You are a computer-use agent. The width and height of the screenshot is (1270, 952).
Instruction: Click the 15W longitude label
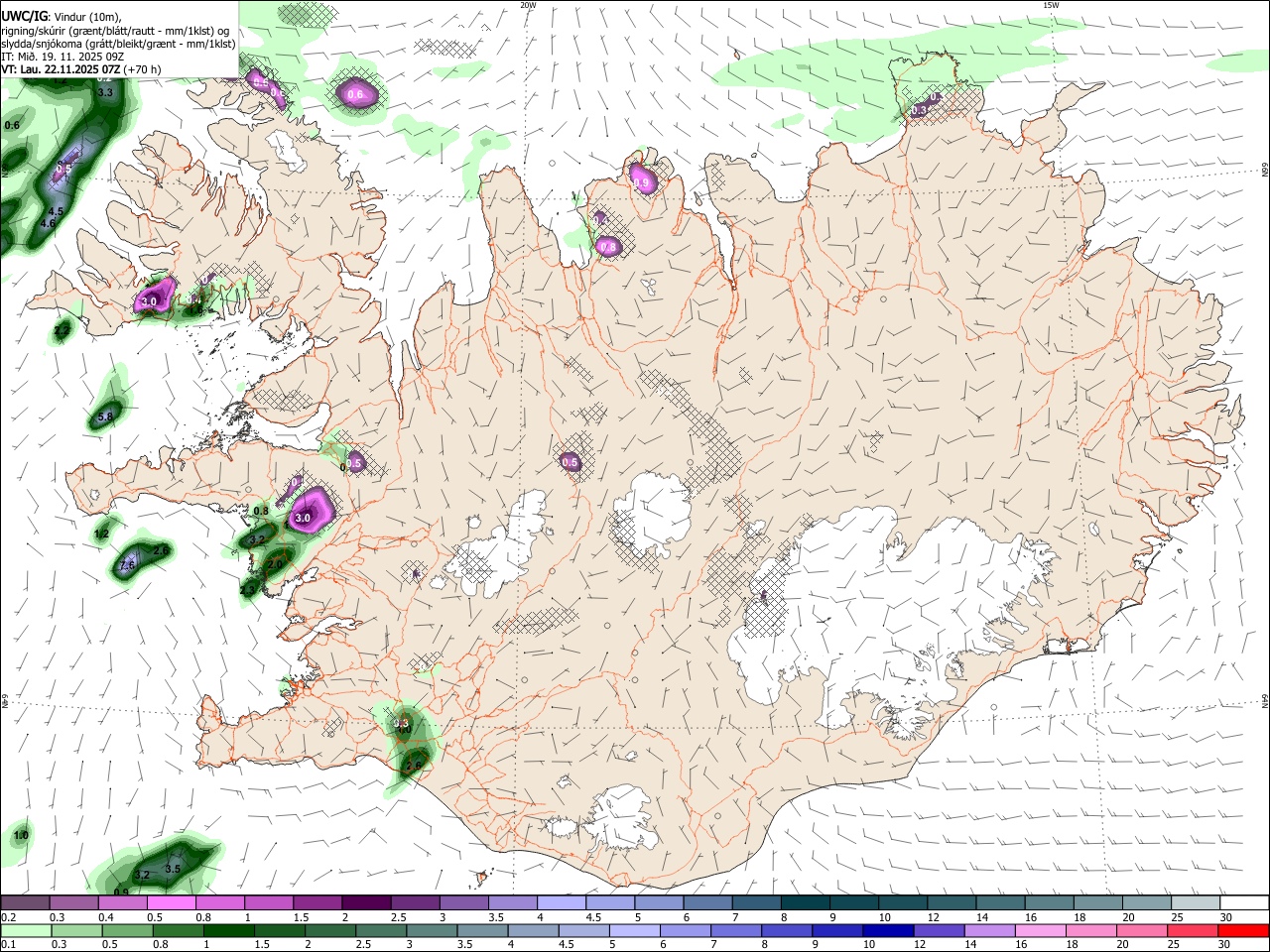point(1051,5)
